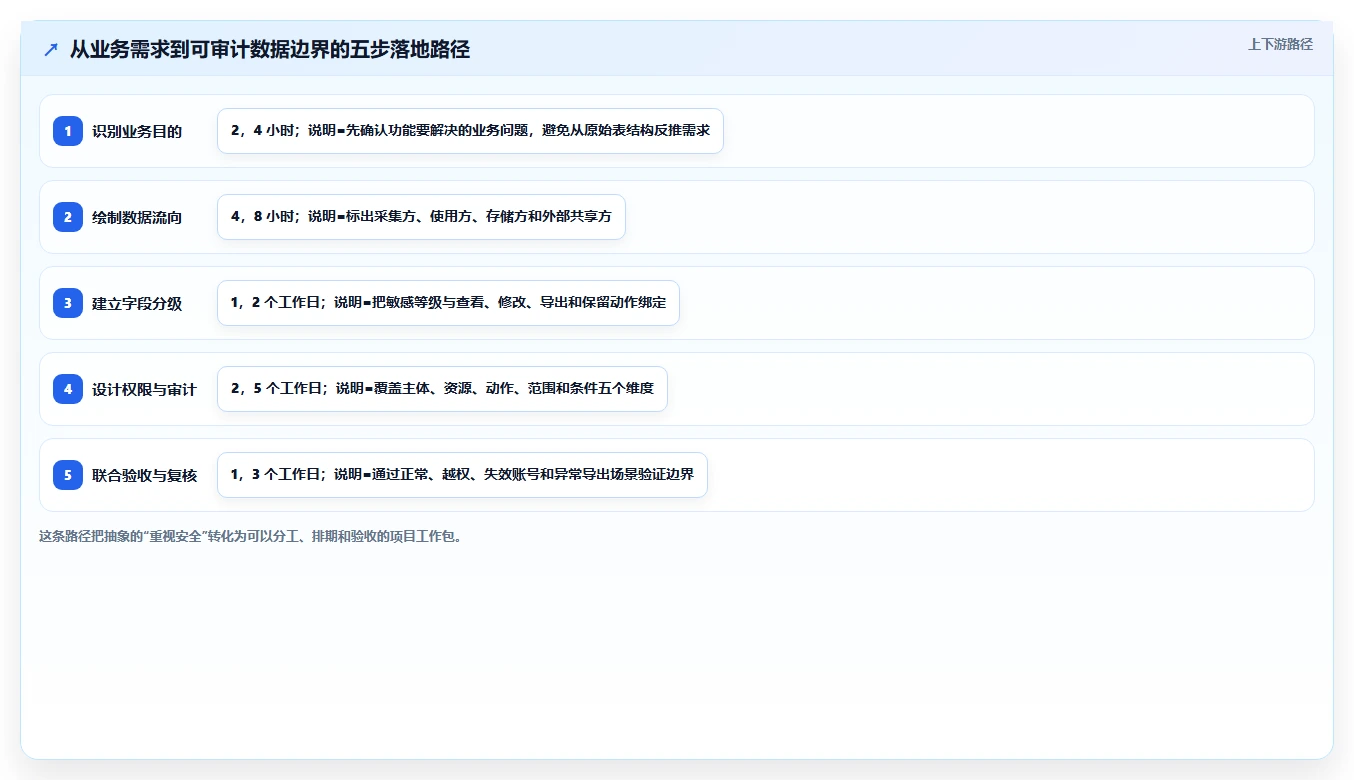
Task: Open the 1，2 个工作日 description box
Action: [448, 303]
